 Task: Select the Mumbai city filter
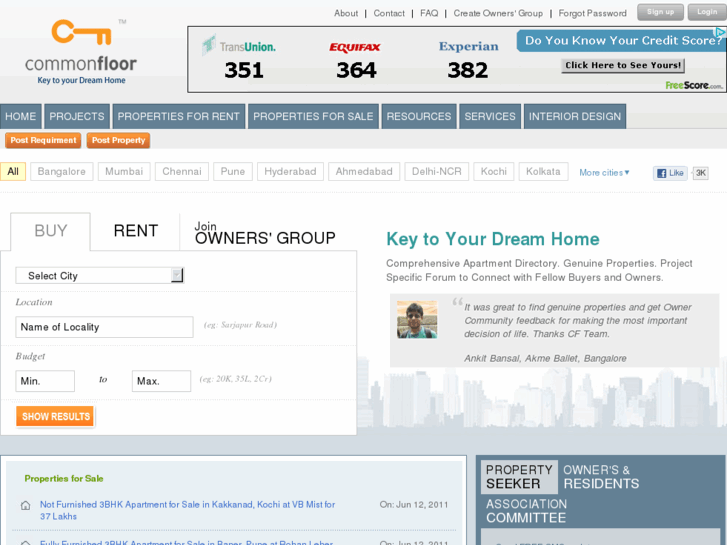(x=124, y=172)
